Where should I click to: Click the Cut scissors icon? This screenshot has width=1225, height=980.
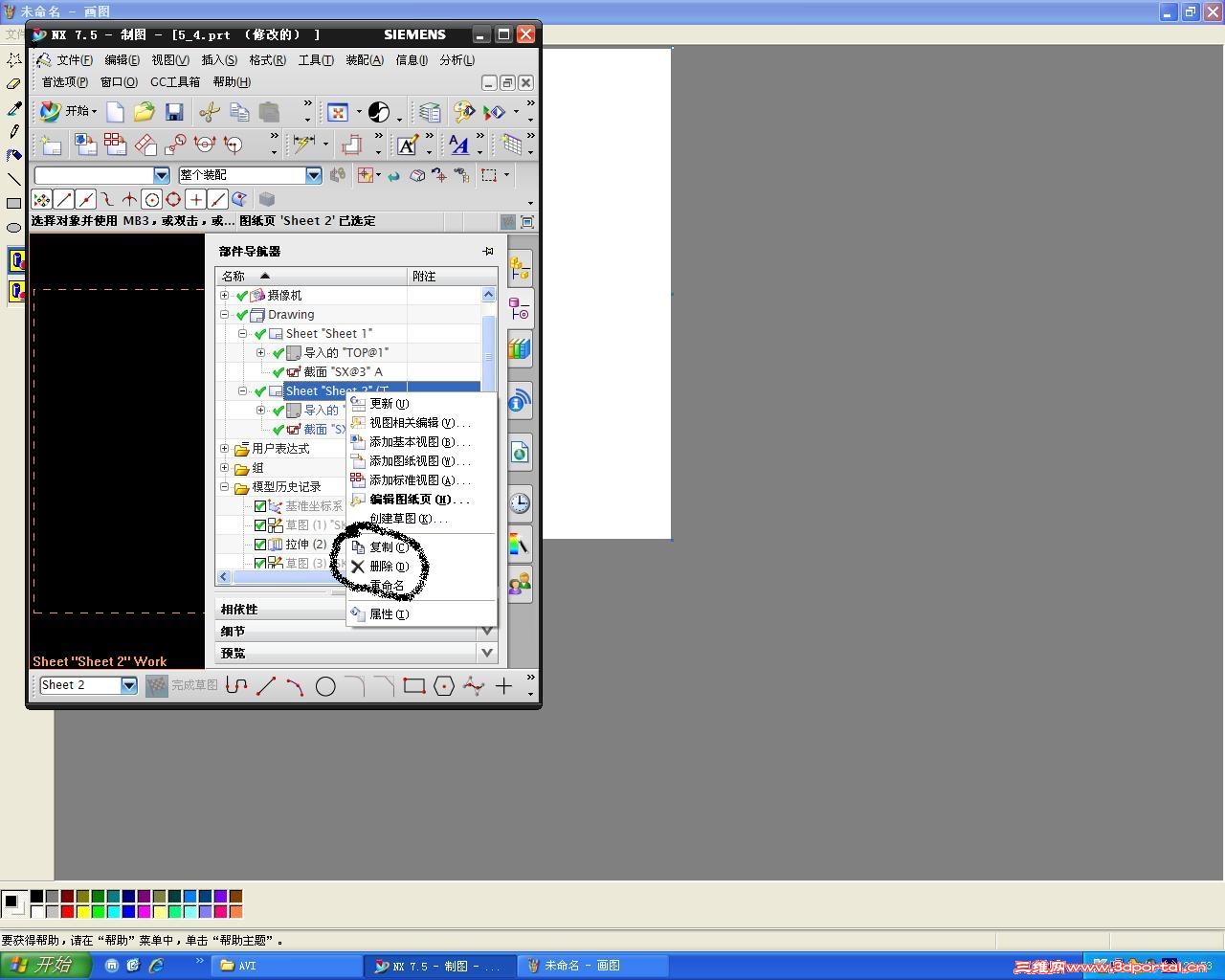click(210, 112)
